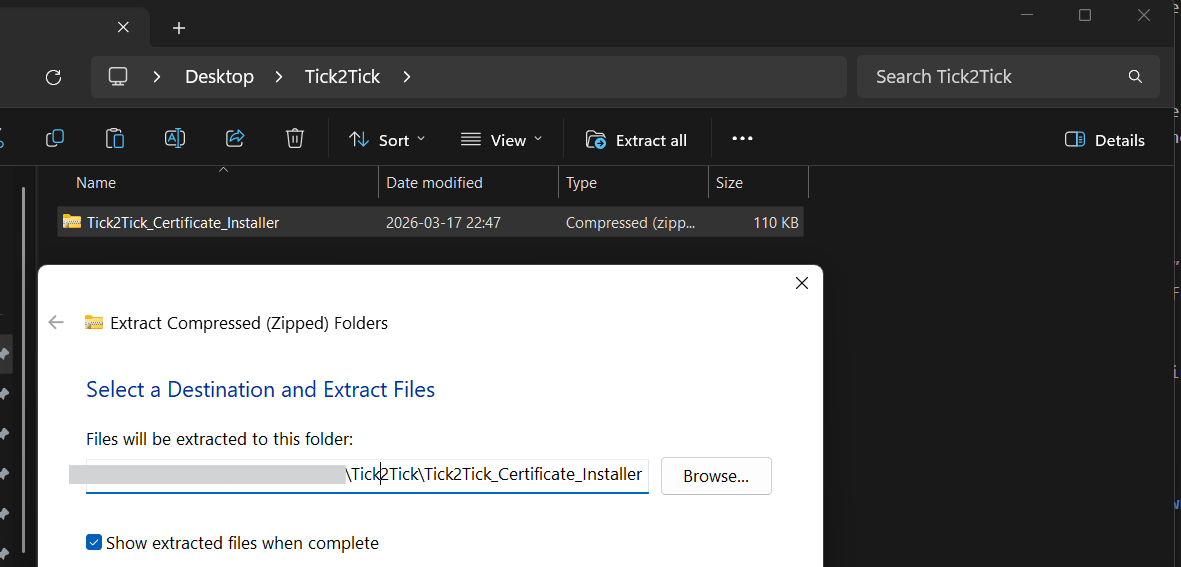
Task: Click Extract all in the toolbar
Action: click(637, 140)
